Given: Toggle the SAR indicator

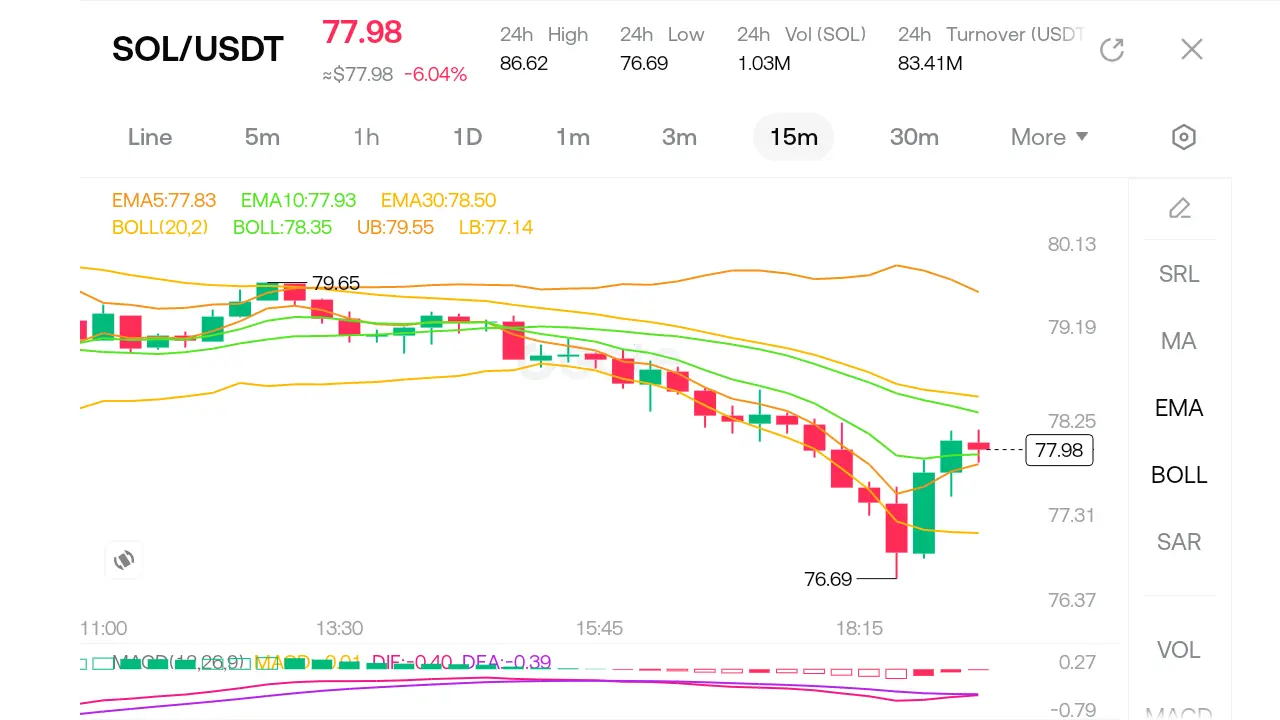Looking at the screenshot, I should [x=1179, y=542].
